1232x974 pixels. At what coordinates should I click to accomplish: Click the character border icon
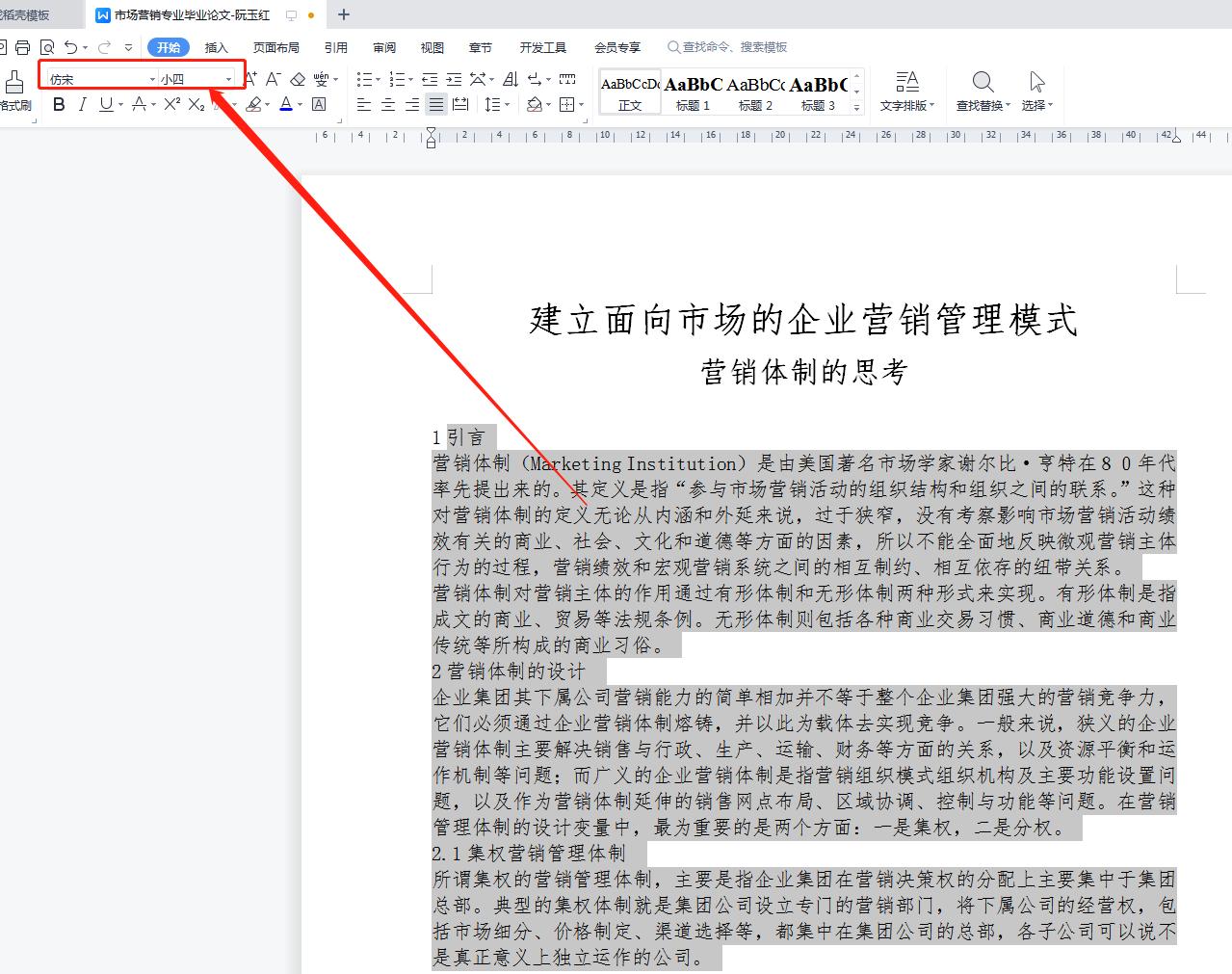319,104
